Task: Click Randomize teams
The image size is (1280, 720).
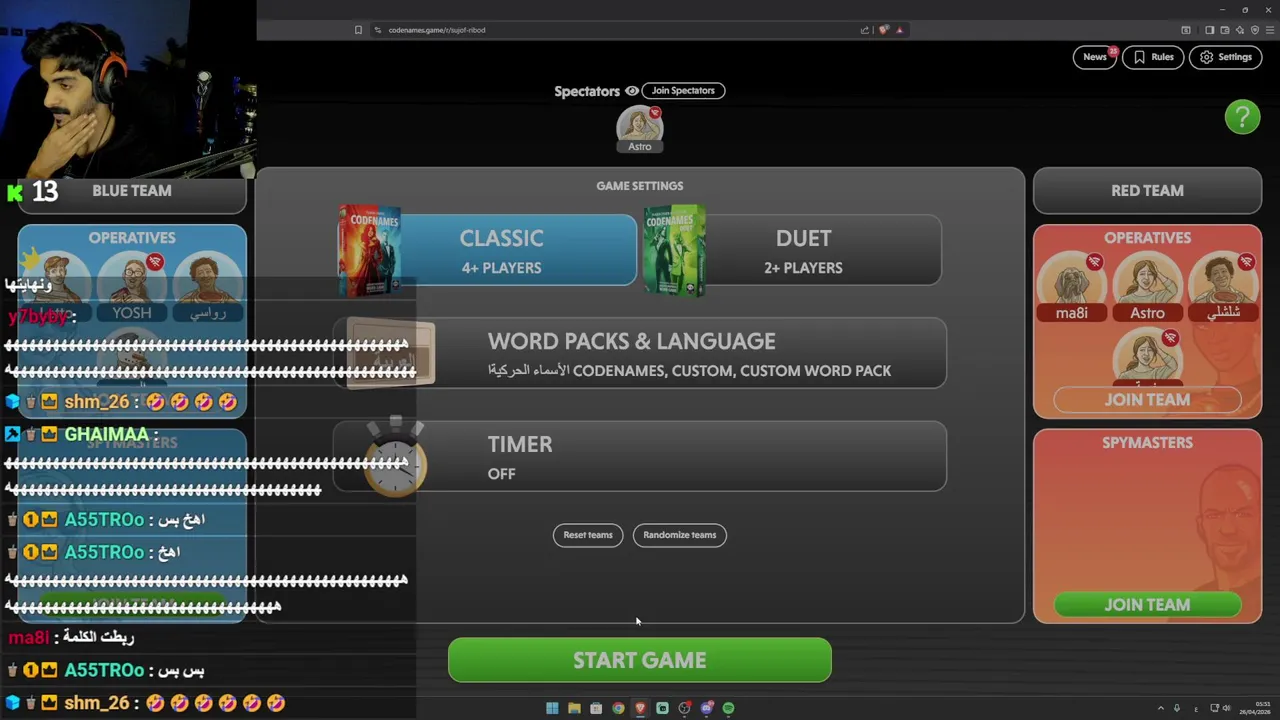Action: point(680,535)
